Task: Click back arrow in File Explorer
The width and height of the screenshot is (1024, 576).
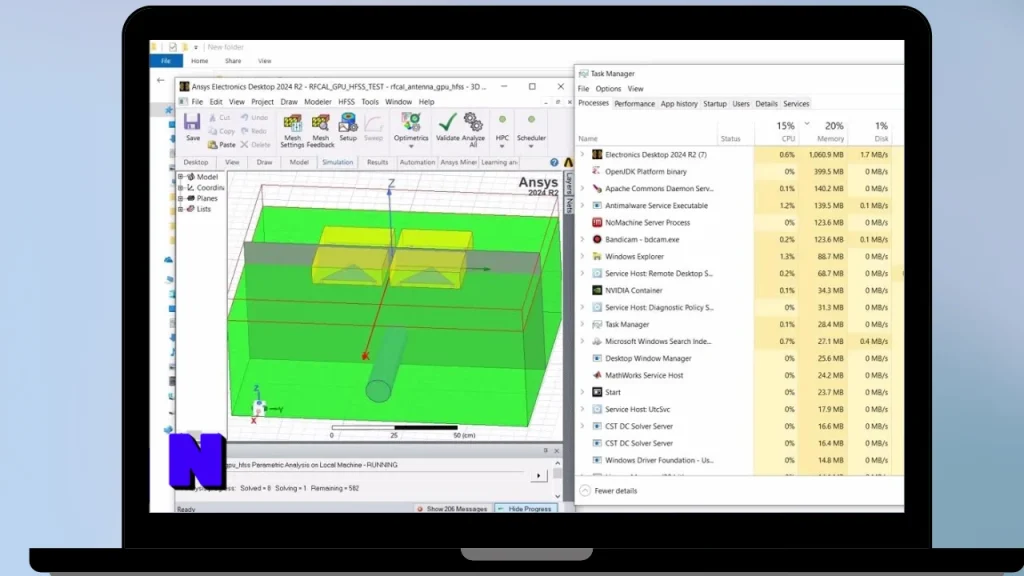Action: click(161, 80)
